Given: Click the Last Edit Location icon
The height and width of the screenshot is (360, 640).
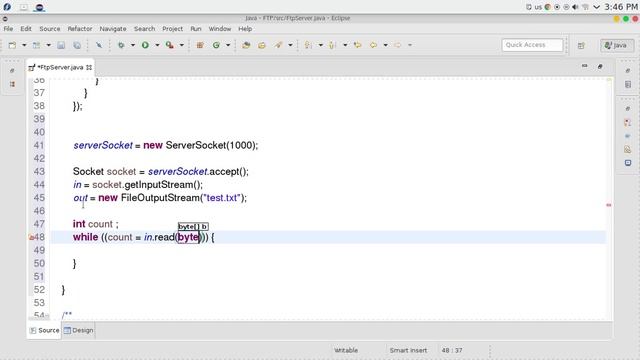Looking at the screenshot, I should click(x=358, y=45).
